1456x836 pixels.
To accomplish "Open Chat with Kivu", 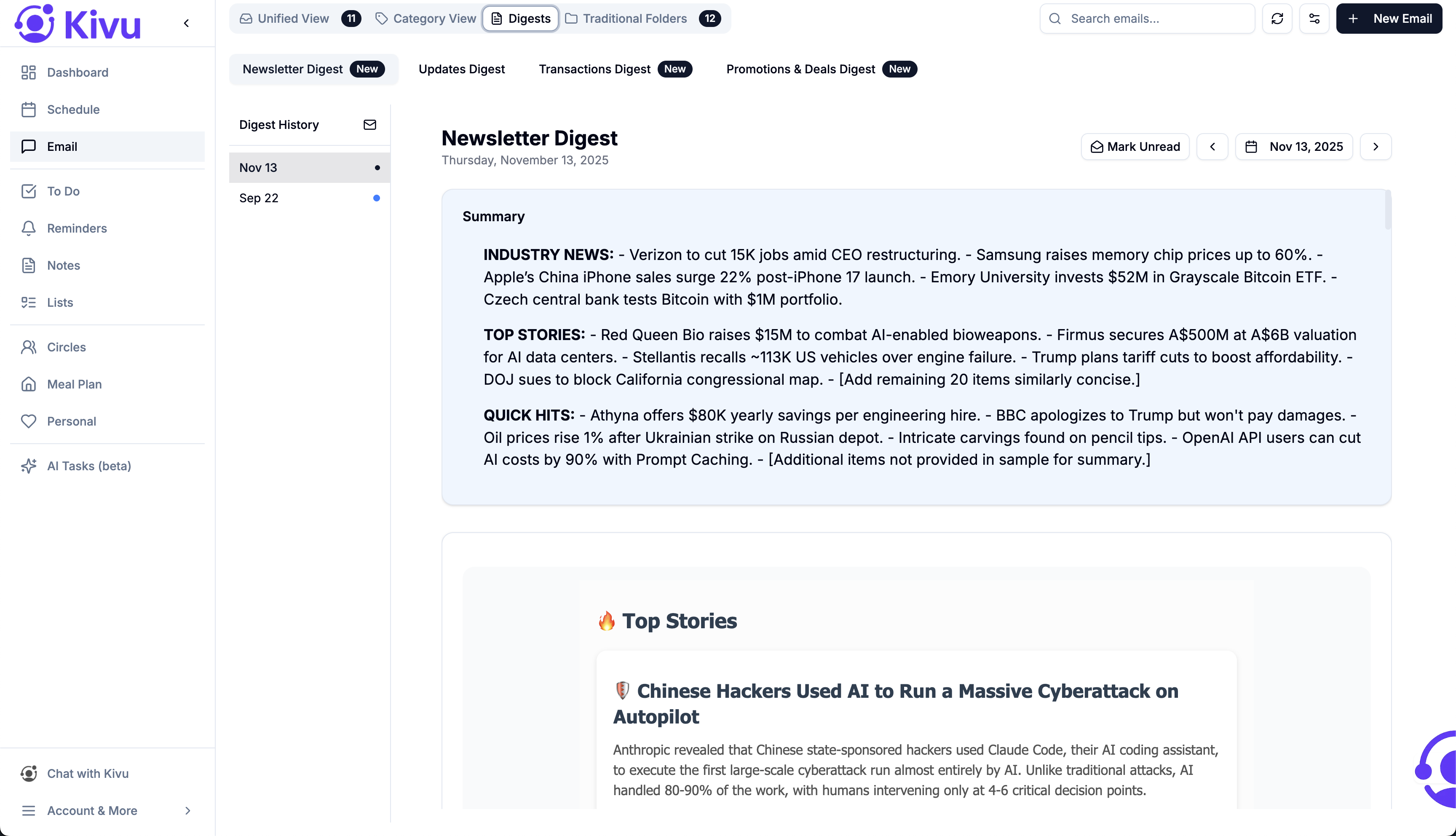I will point(87,773).
